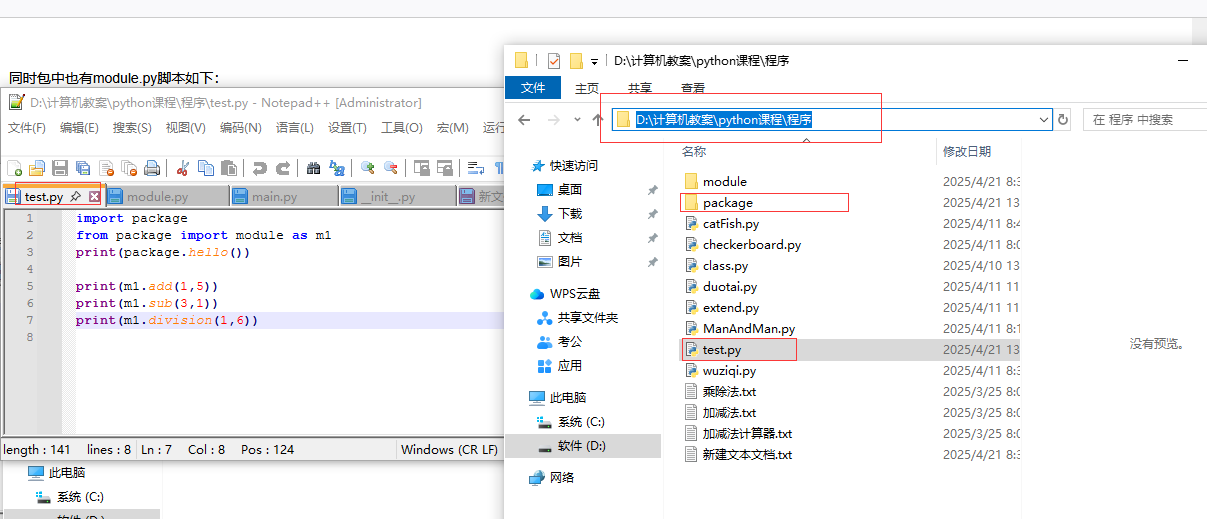Open 视图(V) menu in Notepad++
This screenshot has height=519, width=1207.
click(x=186, y=128)
